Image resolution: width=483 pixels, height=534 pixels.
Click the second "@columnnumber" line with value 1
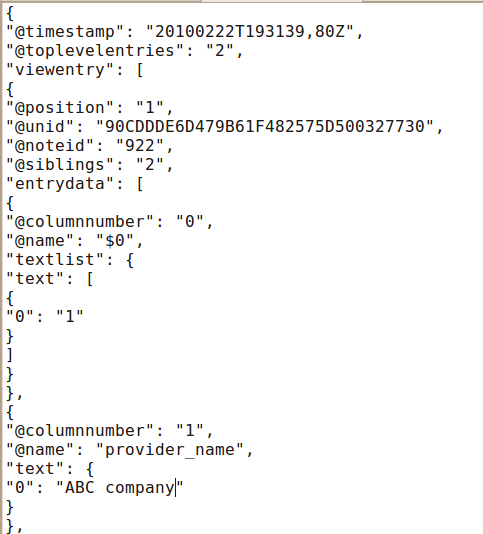(x=110, y=431)
